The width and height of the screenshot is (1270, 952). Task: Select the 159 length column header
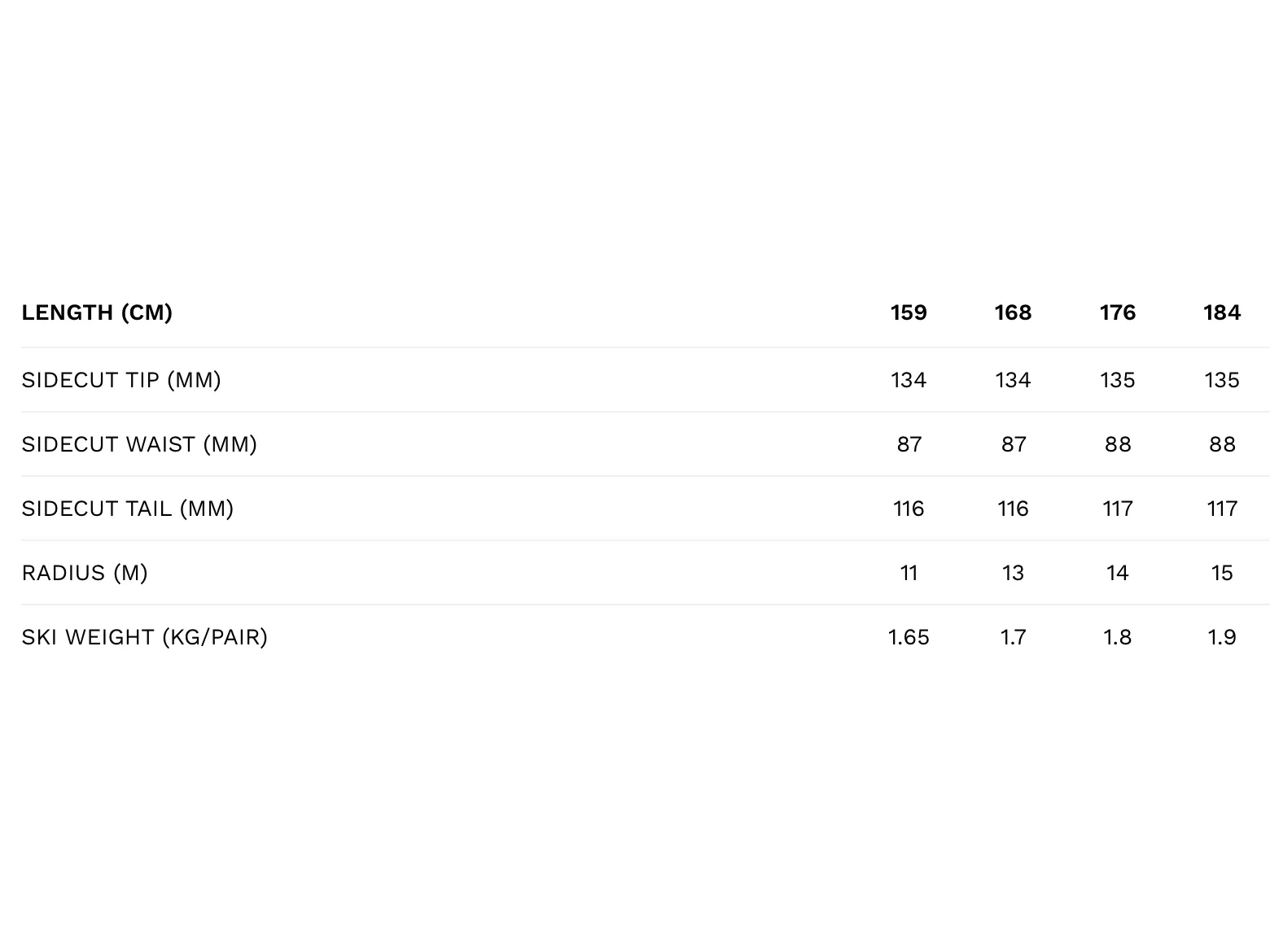[x=909, y=312]
